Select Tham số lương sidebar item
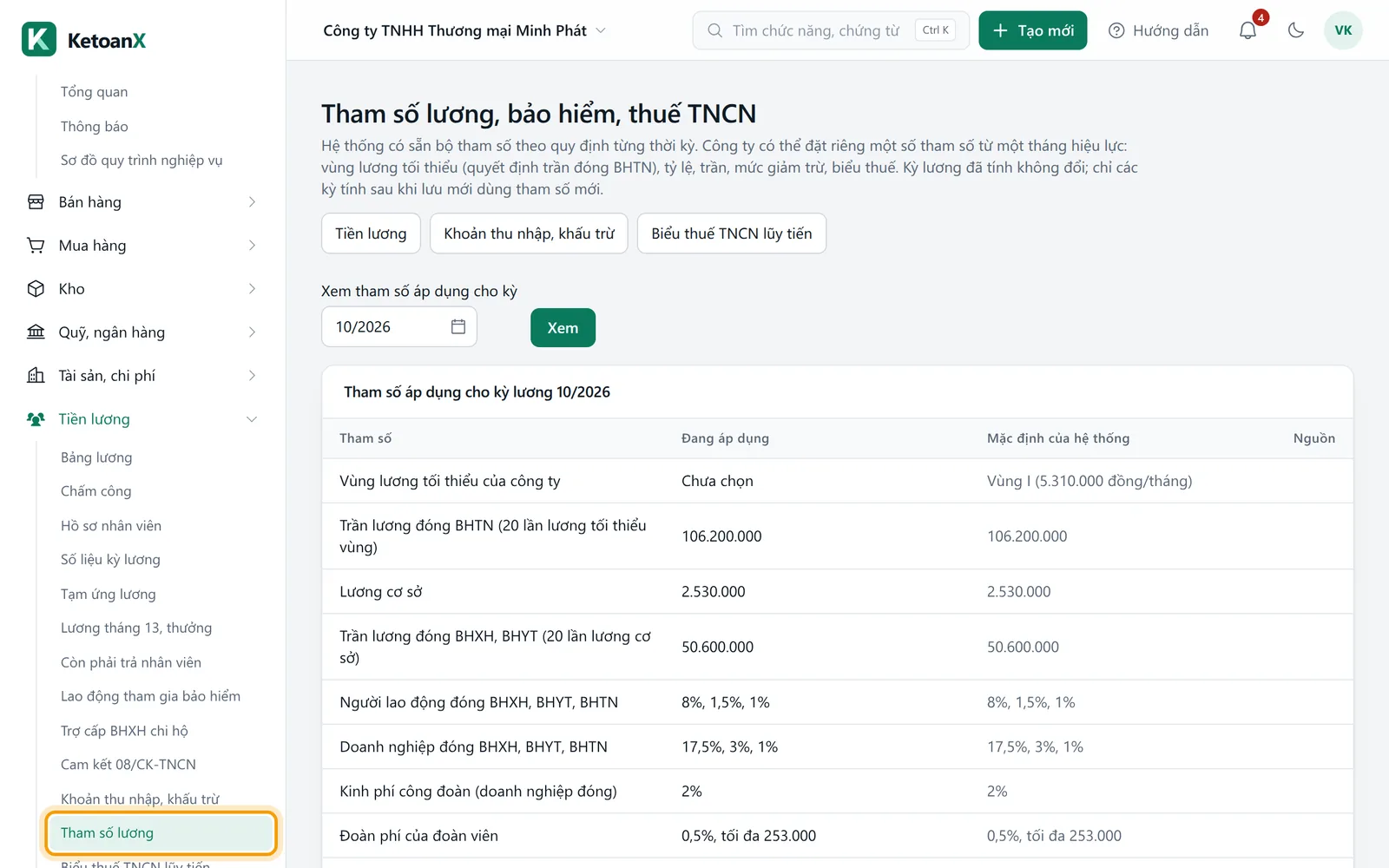 pos(161,833)
